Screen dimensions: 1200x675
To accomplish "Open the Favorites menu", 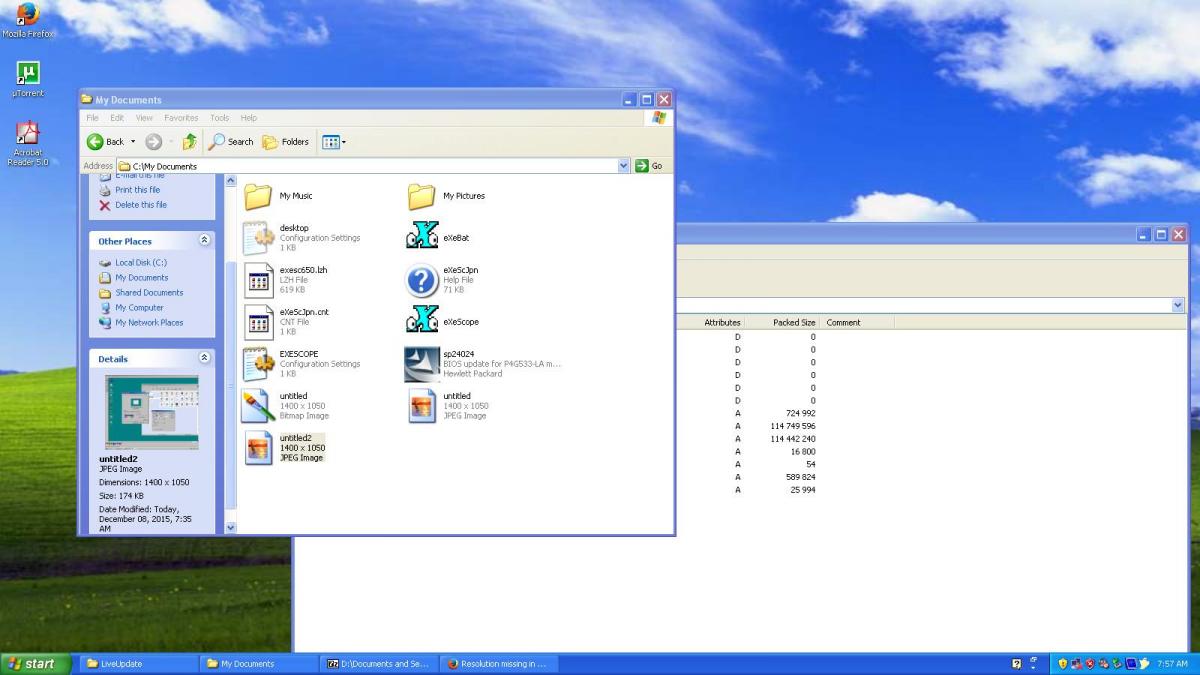I will click(x=181, y=118).
